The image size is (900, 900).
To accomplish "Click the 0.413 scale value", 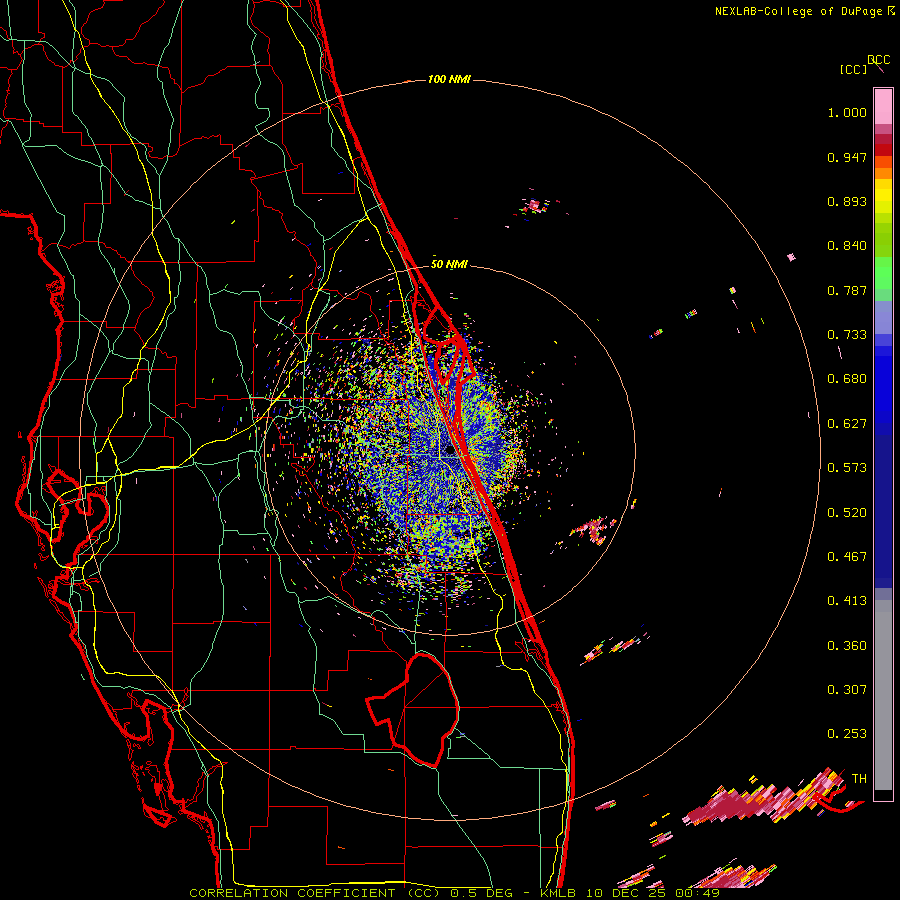I will pyautogui.click(x=847, y=601).
